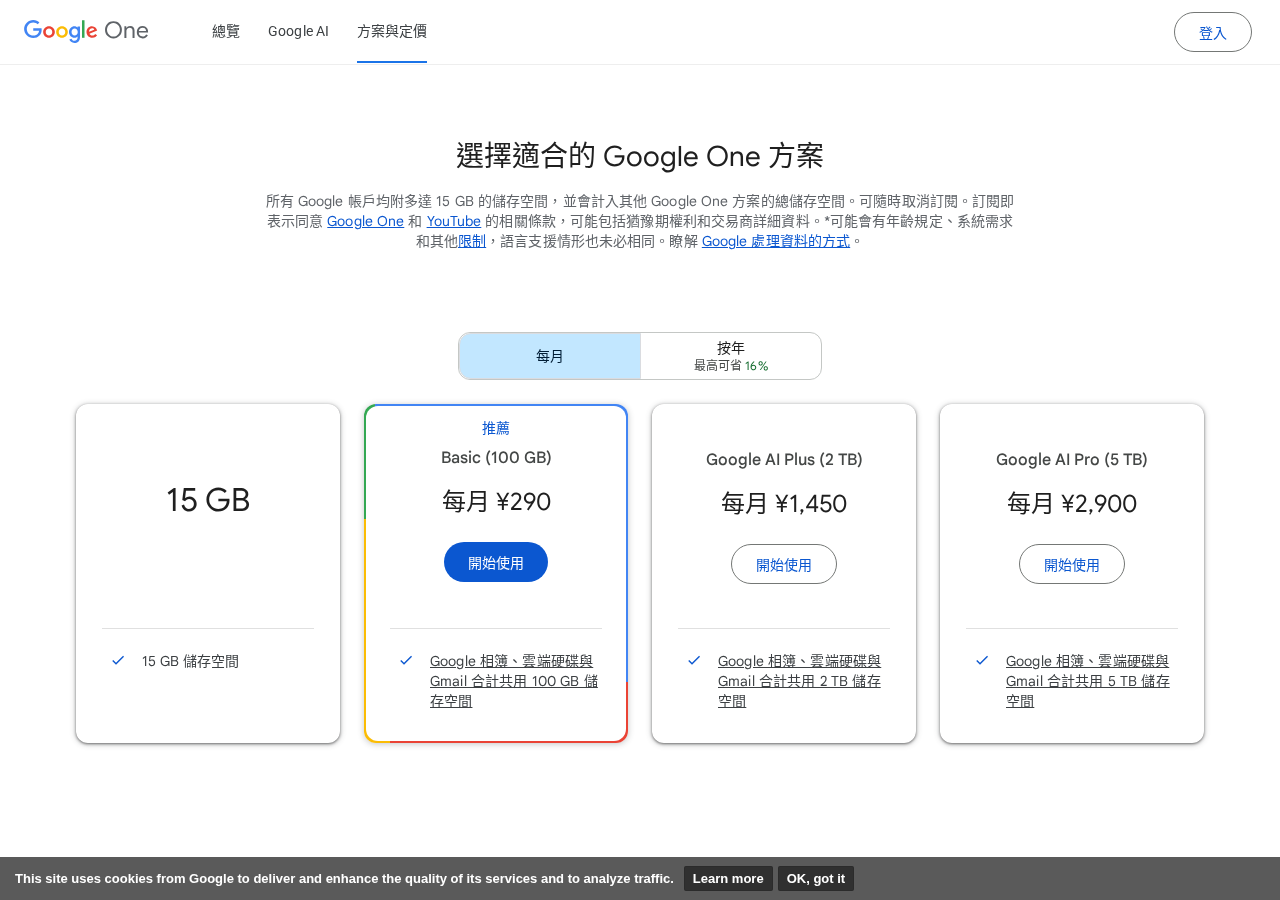Click the 推薦 label on Basic card

click(496, 428)
